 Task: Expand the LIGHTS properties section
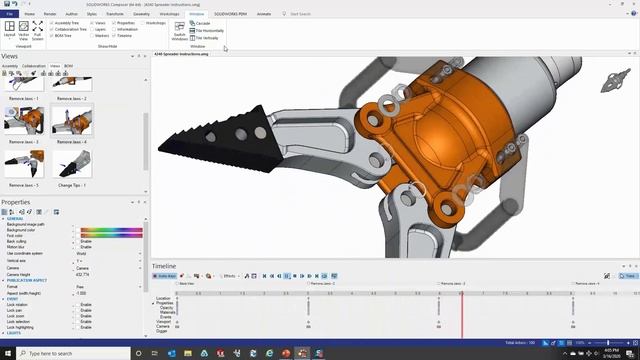(x=3, y=333)
